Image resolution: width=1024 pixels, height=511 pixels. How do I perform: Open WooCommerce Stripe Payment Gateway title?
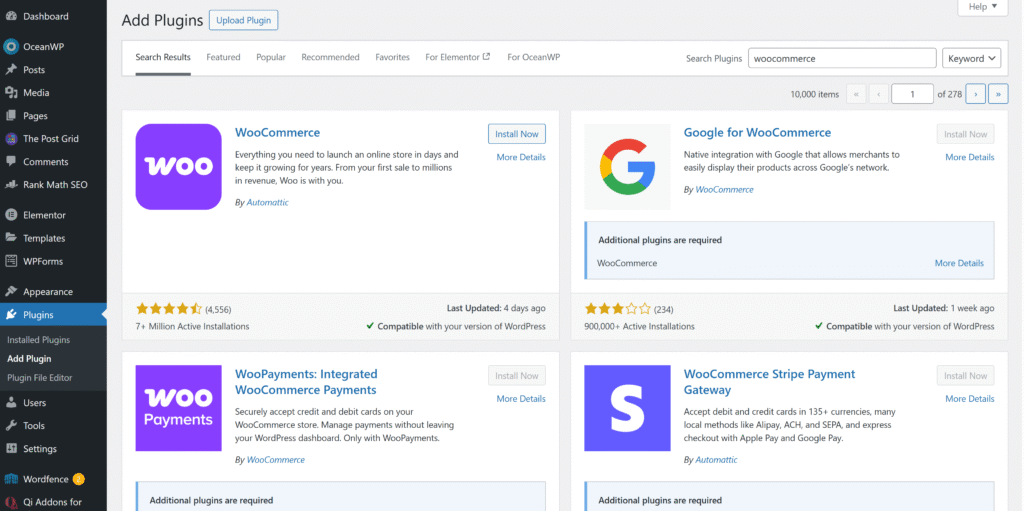769,382
